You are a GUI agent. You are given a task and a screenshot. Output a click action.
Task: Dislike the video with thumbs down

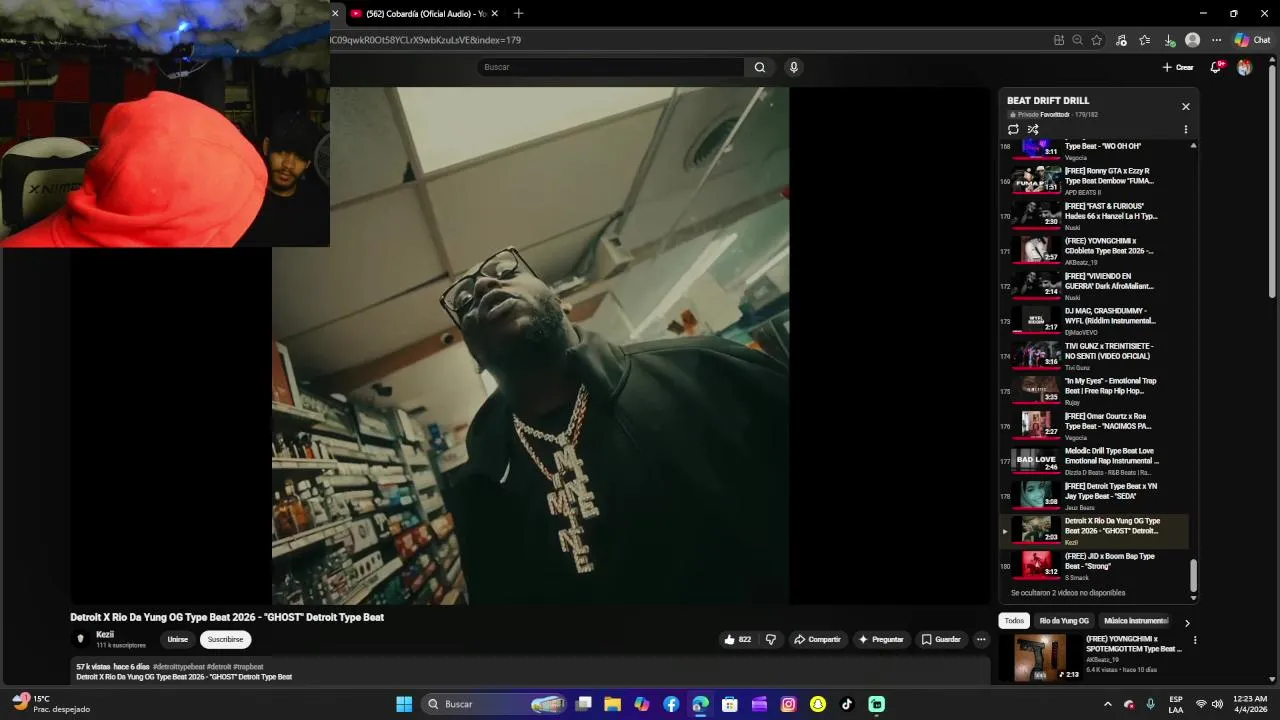tap(770, 639)
